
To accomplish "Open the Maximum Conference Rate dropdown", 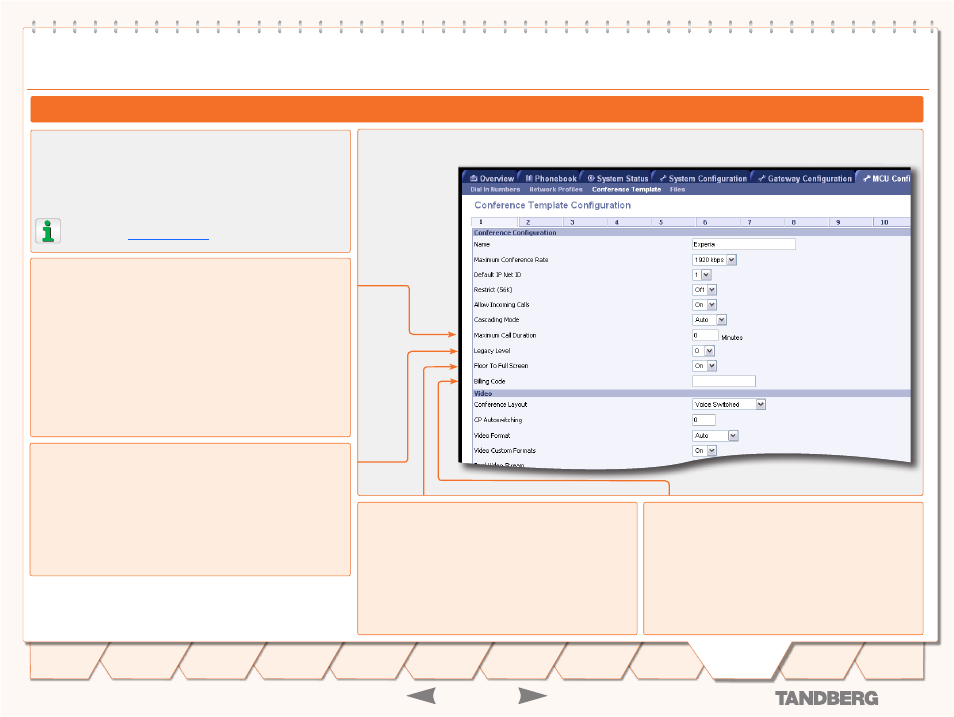I will [x=714, y=260].
